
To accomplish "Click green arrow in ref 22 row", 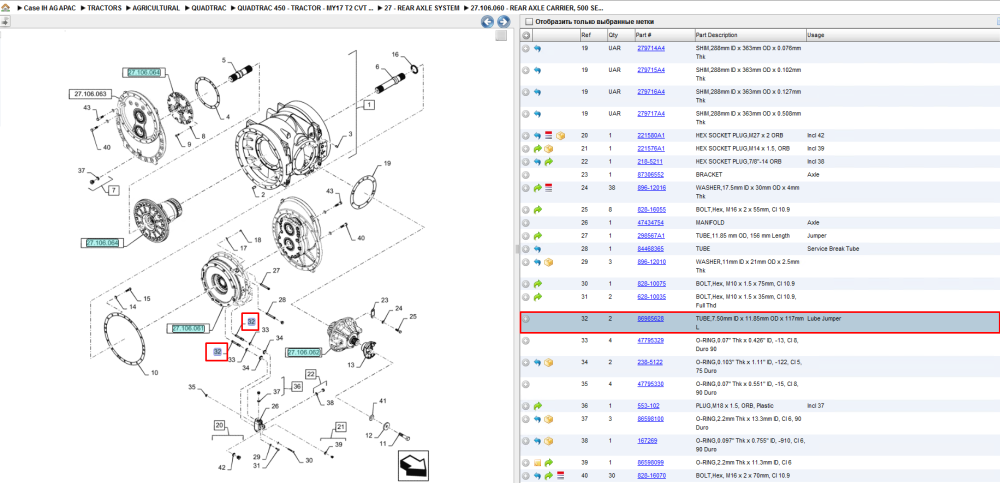I will tap(548, 162).
